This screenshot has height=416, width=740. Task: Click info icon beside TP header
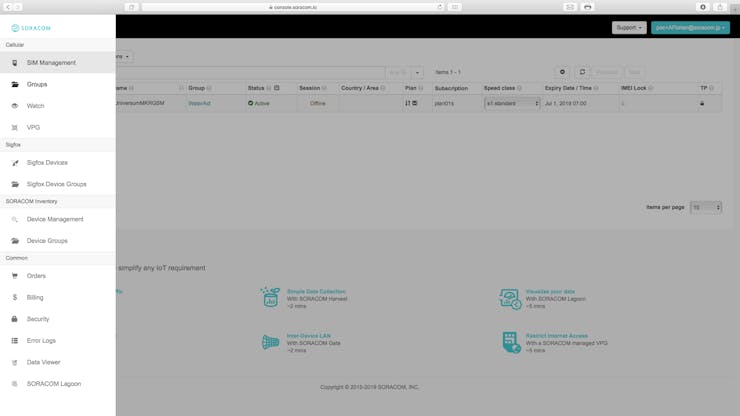[x=711, y=88]
